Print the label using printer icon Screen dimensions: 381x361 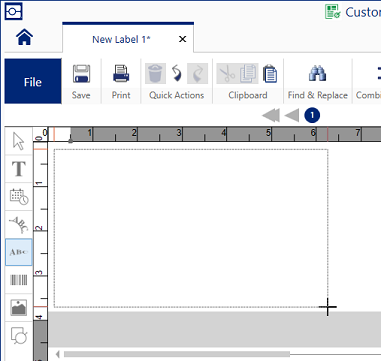click(x=121, y=74)
